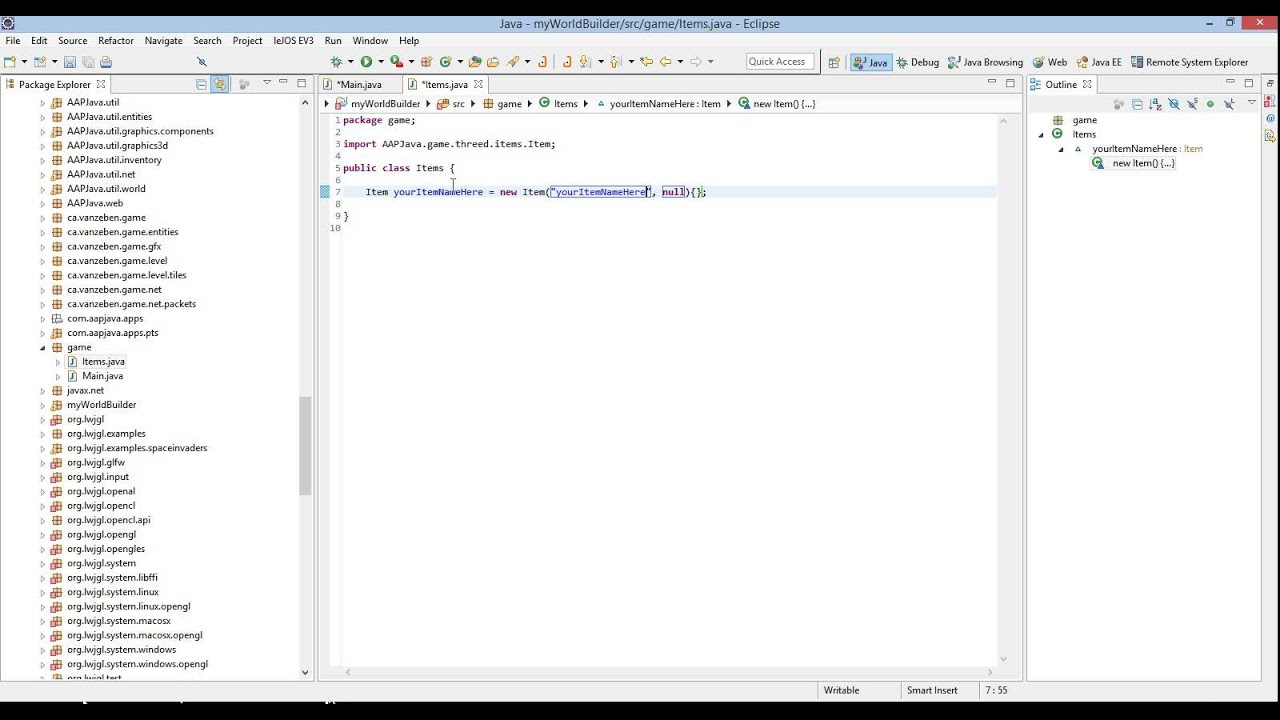Select Items.java in Package Explorer
Viewport: 1280px width, 720px height.
pyautogui.click(x=103, y=362)
